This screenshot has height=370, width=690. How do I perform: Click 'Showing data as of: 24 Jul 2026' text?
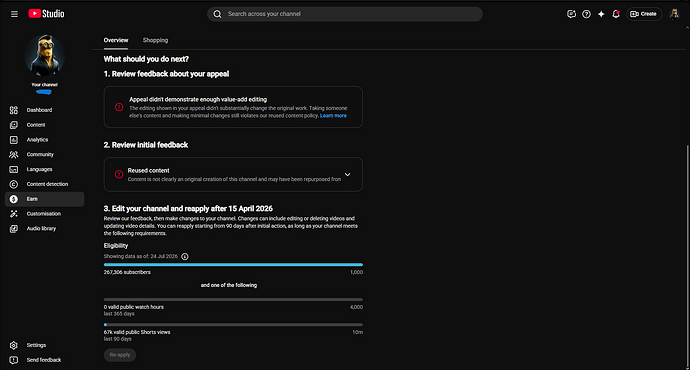pyautogui.click(x=141, y=256)
